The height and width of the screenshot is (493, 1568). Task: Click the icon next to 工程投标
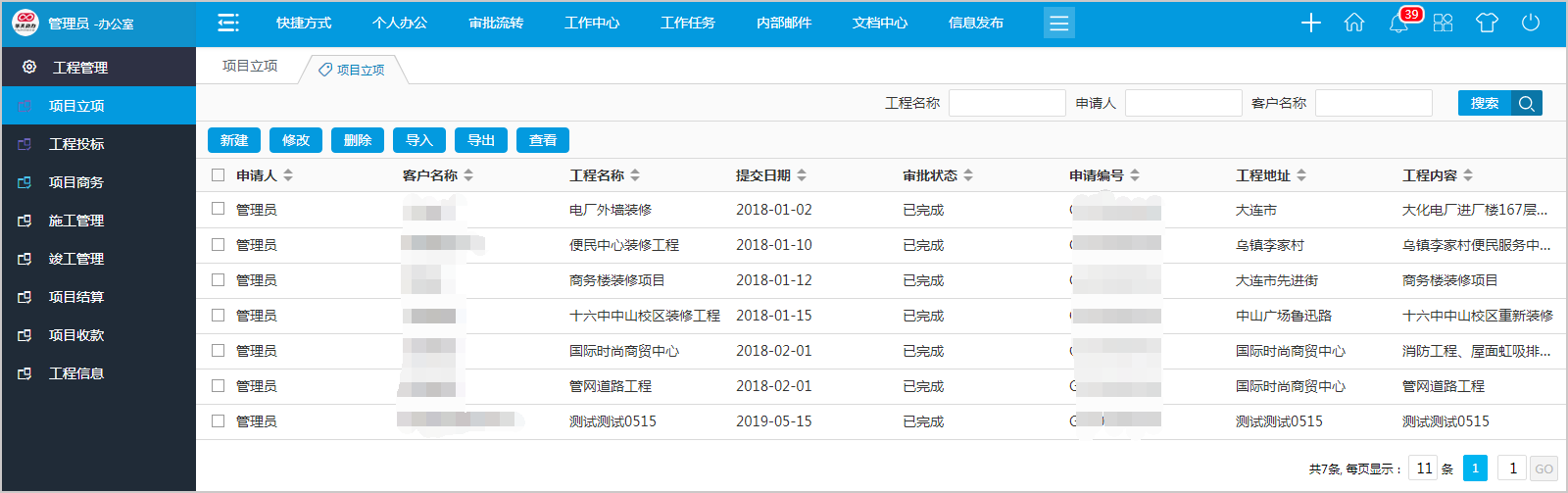(x=25, y=144)
